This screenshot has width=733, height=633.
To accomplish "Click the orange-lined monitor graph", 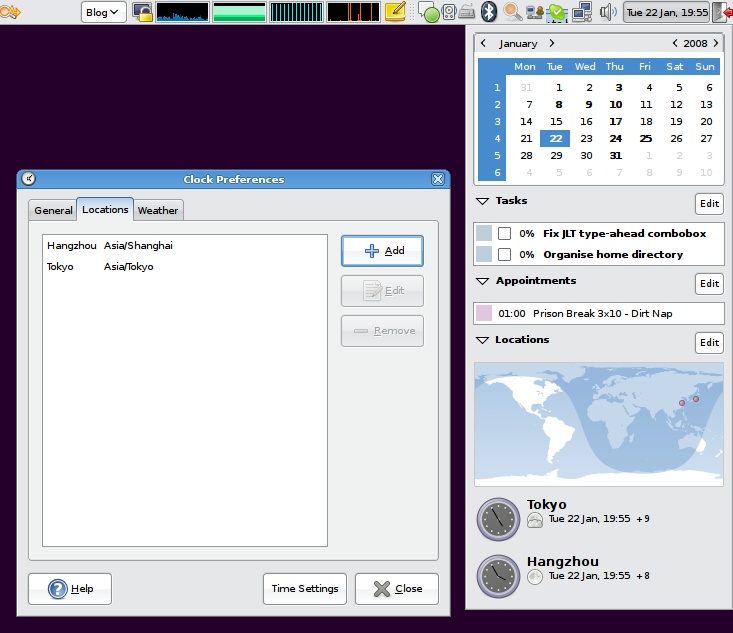I will pyautogui.click(x=353, y=12).
